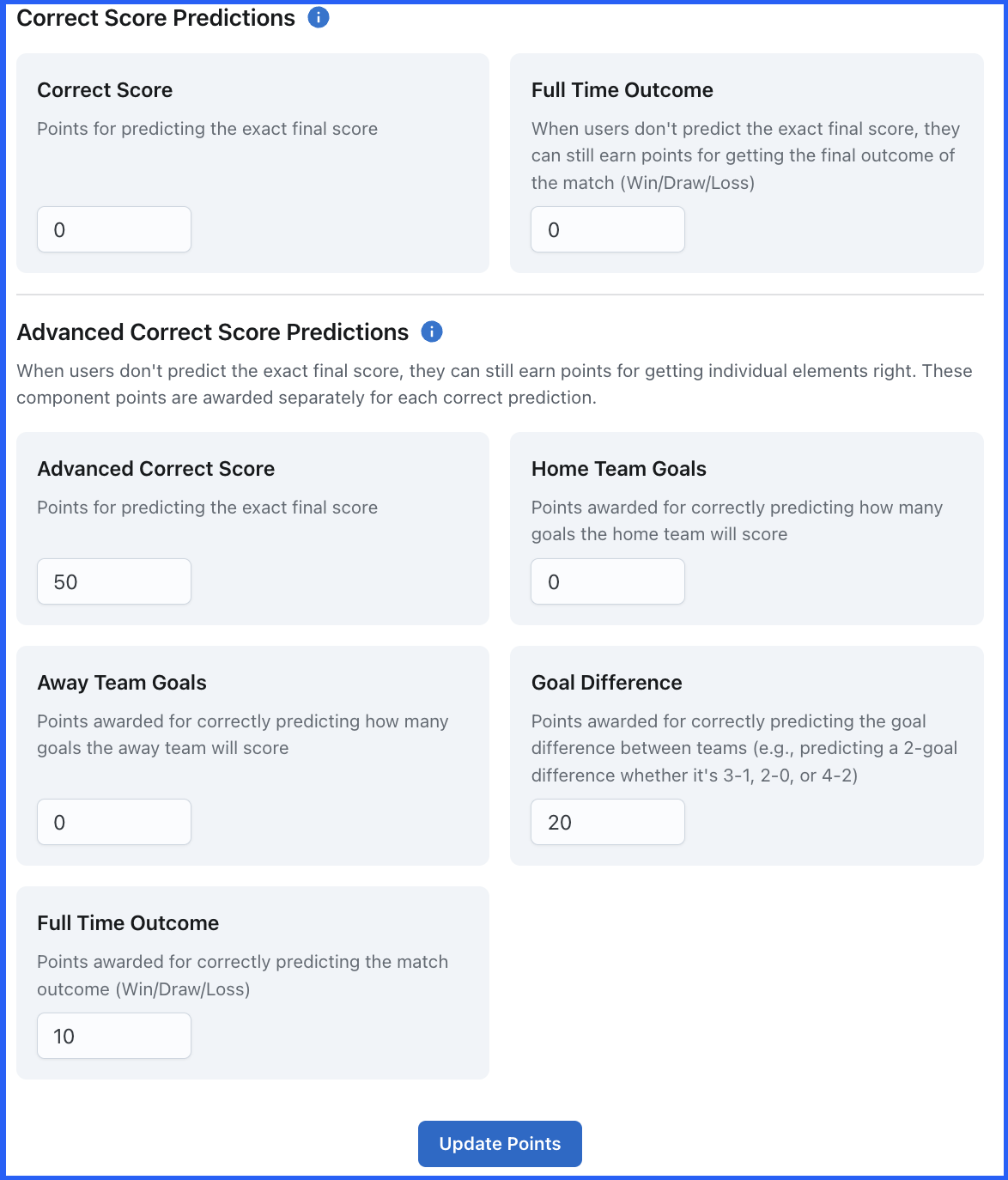Click Goal Difference description text

pyautogui.click(x=744, y=748)
